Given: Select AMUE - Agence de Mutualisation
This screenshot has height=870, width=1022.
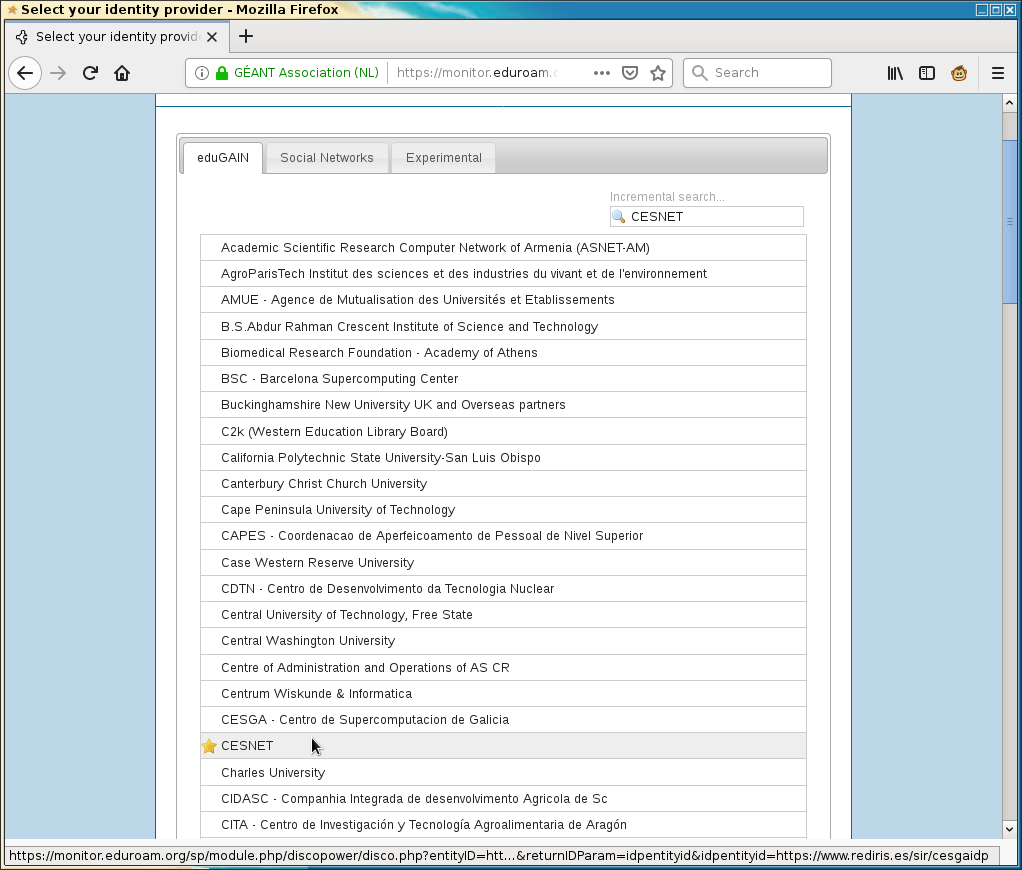Looking at the screenshot, I should coord(503,300).
